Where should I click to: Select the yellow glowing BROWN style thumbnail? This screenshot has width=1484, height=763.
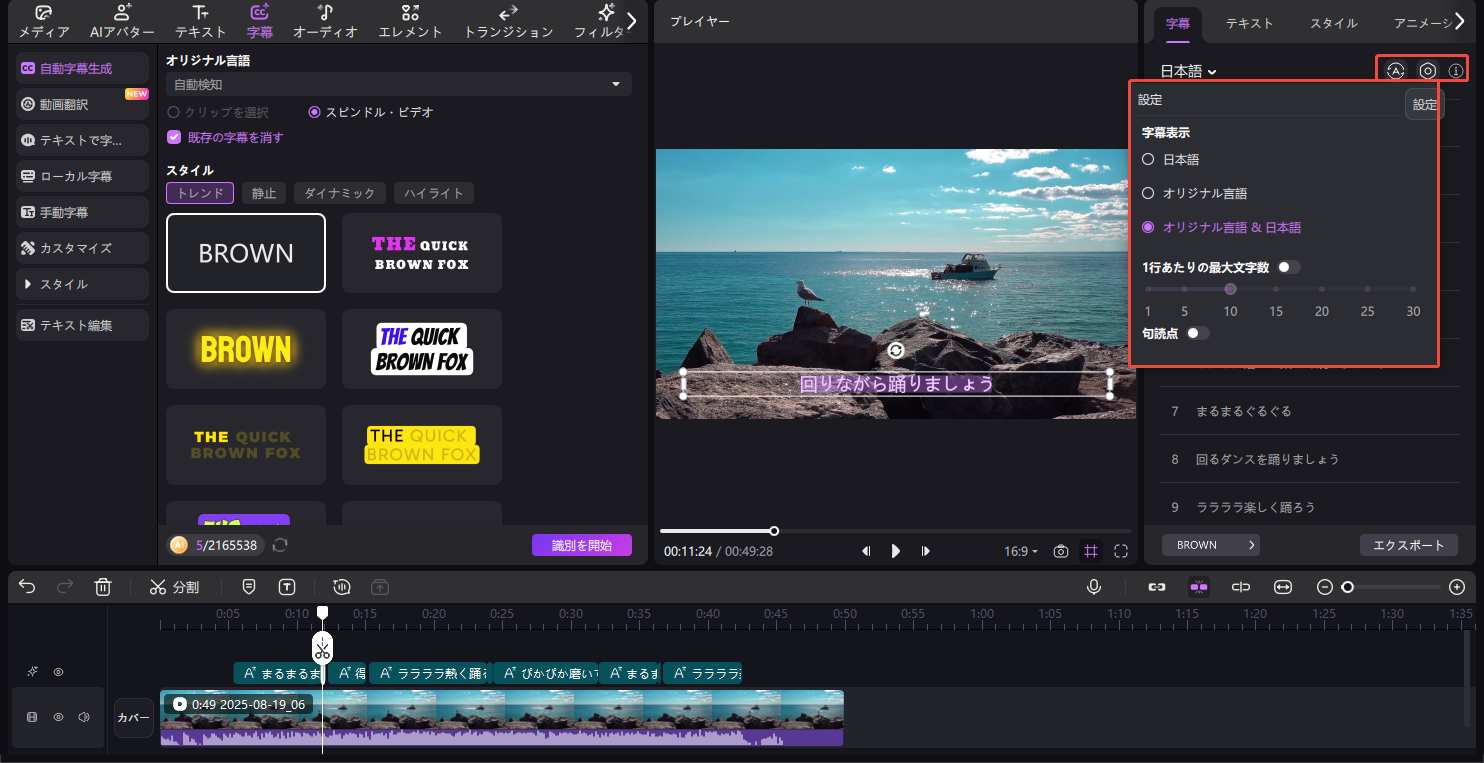(x=246, y=349)
